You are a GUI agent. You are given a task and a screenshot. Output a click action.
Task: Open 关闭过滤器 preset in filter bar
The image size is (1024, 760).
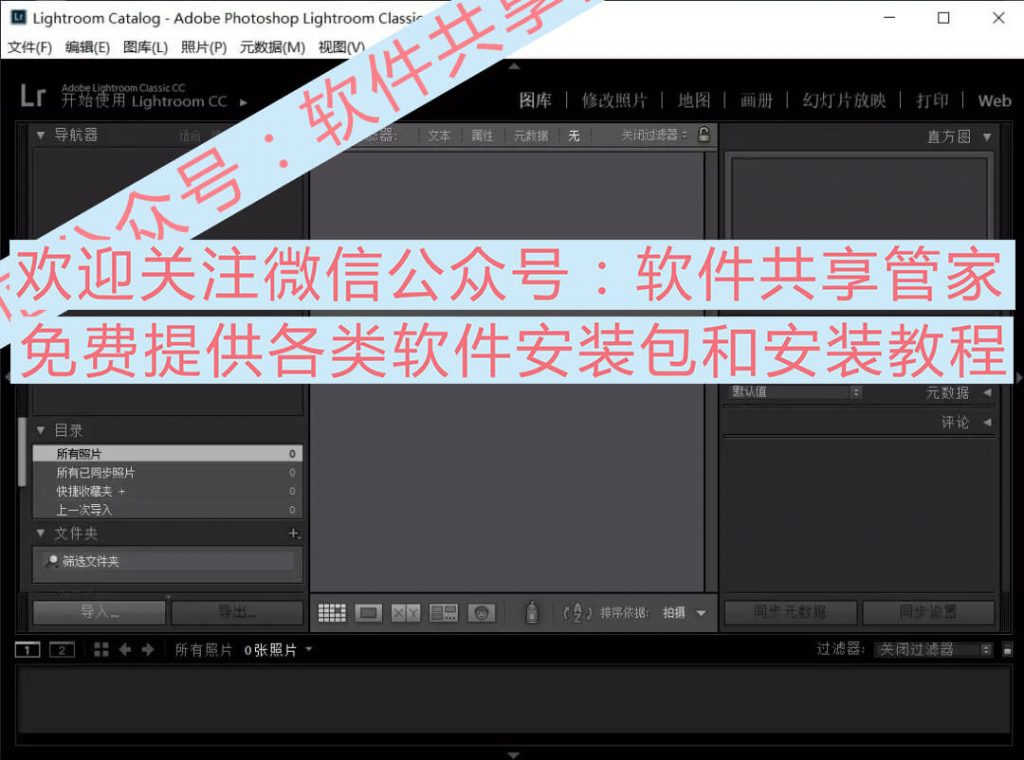654,135
